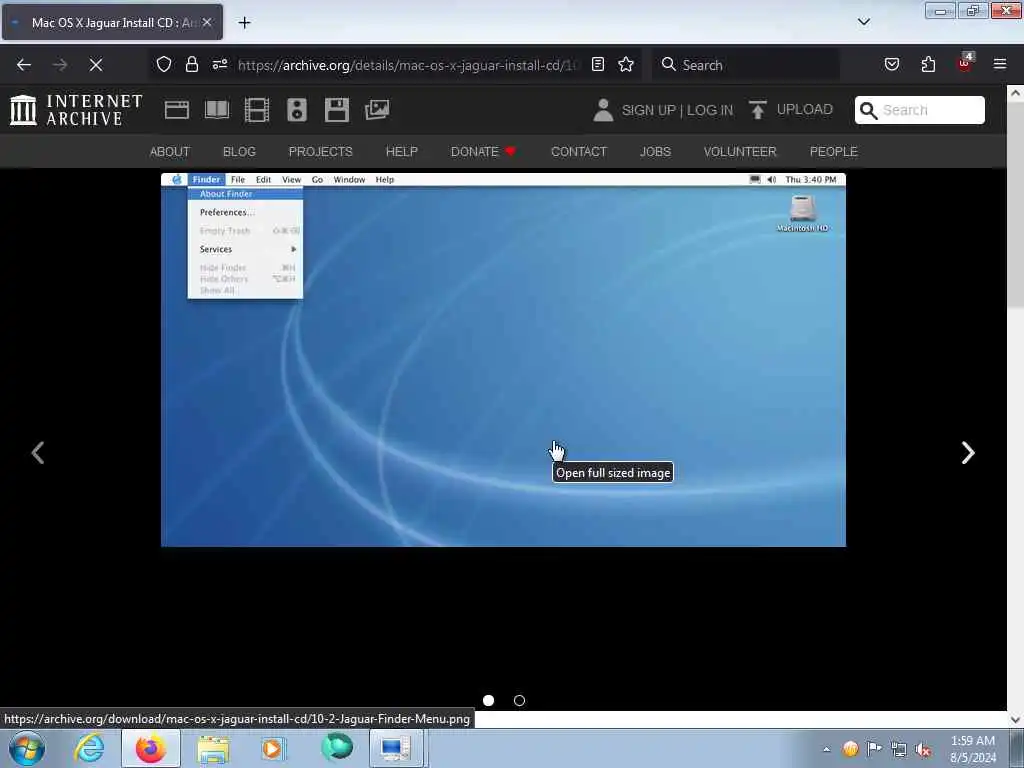The image size is (1024, 768).
Task: Click the tracking protection shield icon
Action: tap(164, 64)
